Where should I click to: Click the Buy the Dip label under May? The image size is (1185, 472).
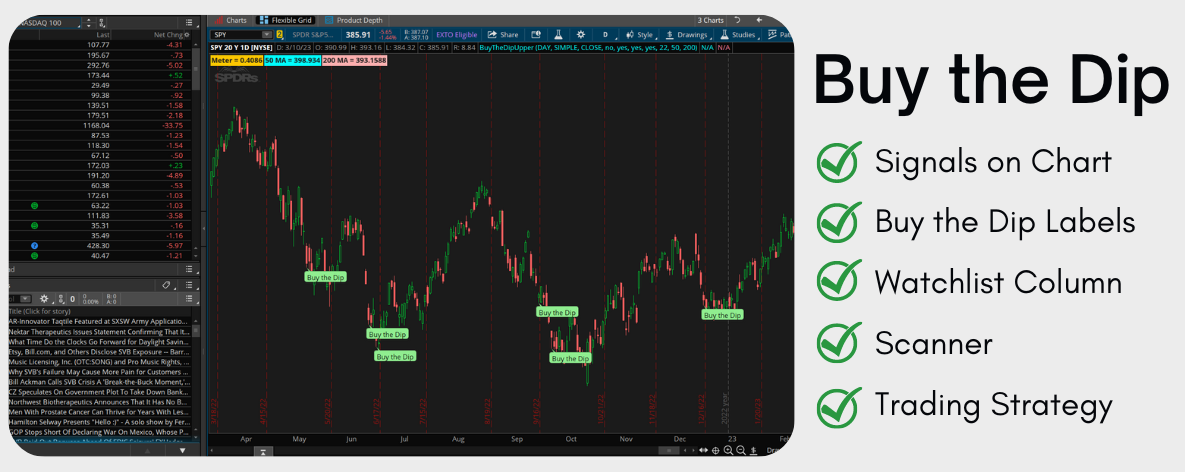click(324, 277)
